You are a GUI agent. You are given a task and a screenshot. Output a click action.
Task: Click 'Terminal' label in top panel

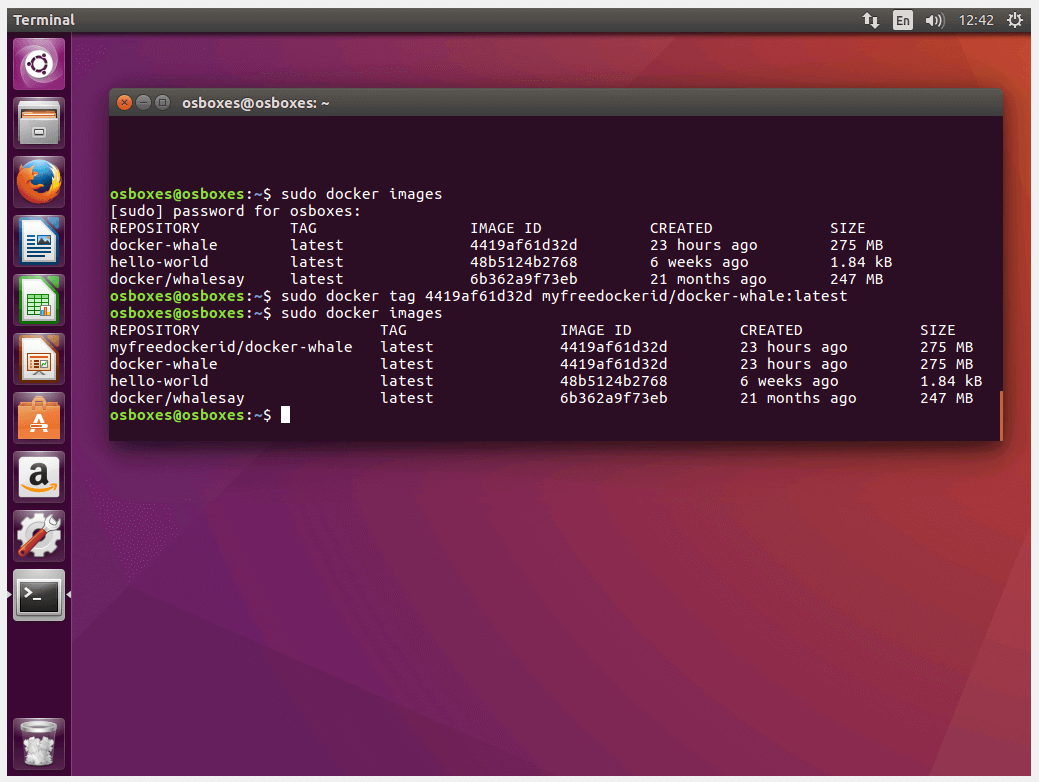point(44,21)
